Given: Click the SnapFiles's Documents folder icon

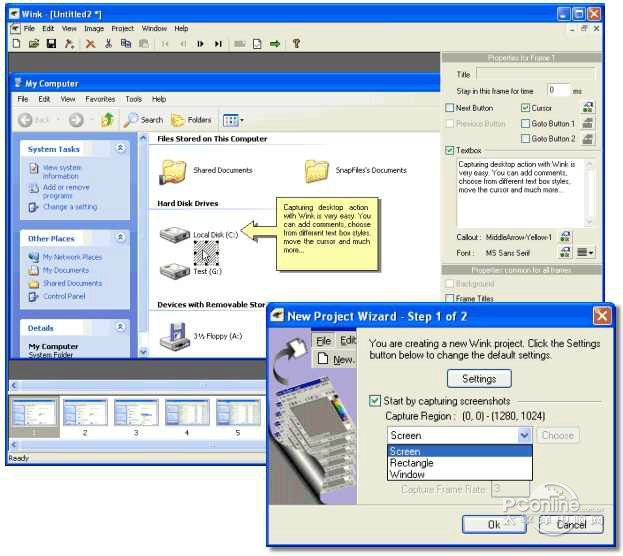Looking at the screenshot, I should coord(317,171).
